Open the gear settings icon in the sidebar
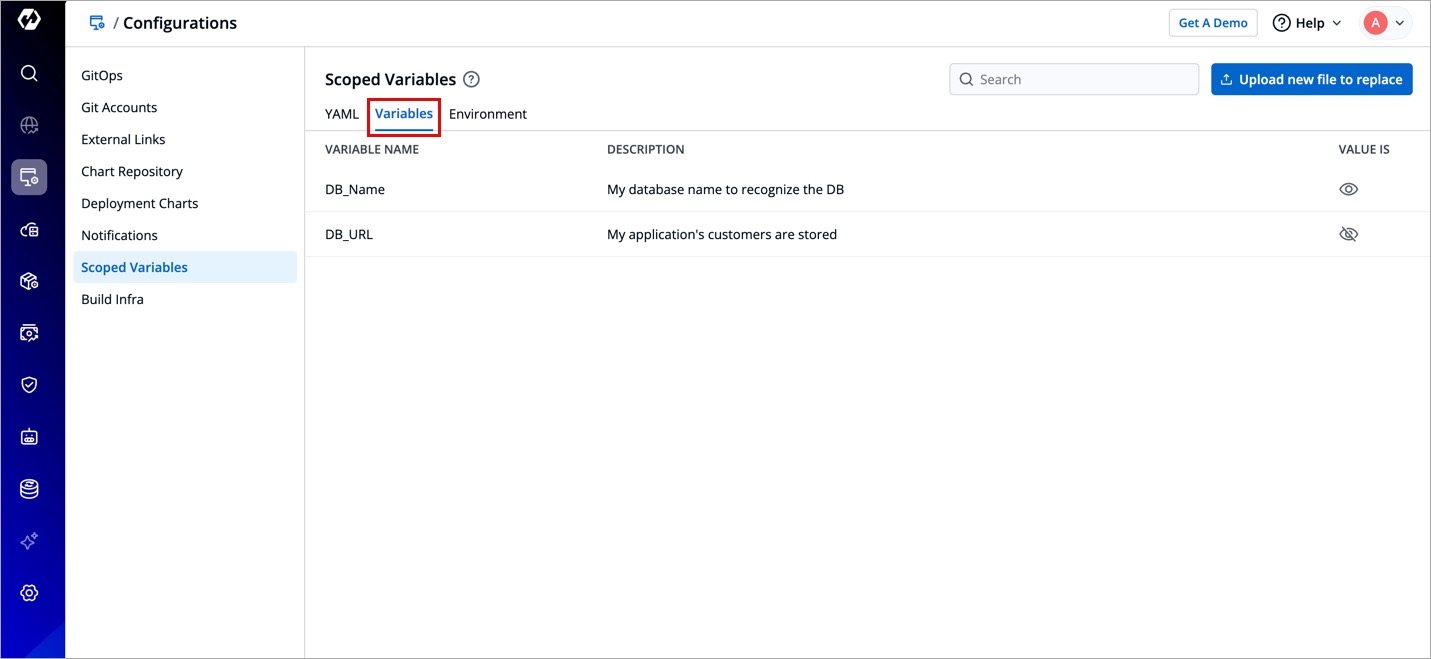 [29, 593]
